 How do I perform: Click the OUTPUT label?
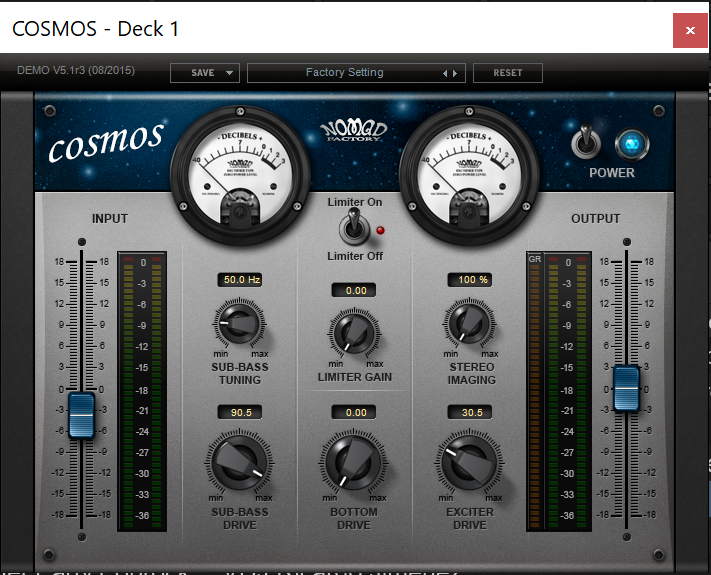[x=595, y=219]
